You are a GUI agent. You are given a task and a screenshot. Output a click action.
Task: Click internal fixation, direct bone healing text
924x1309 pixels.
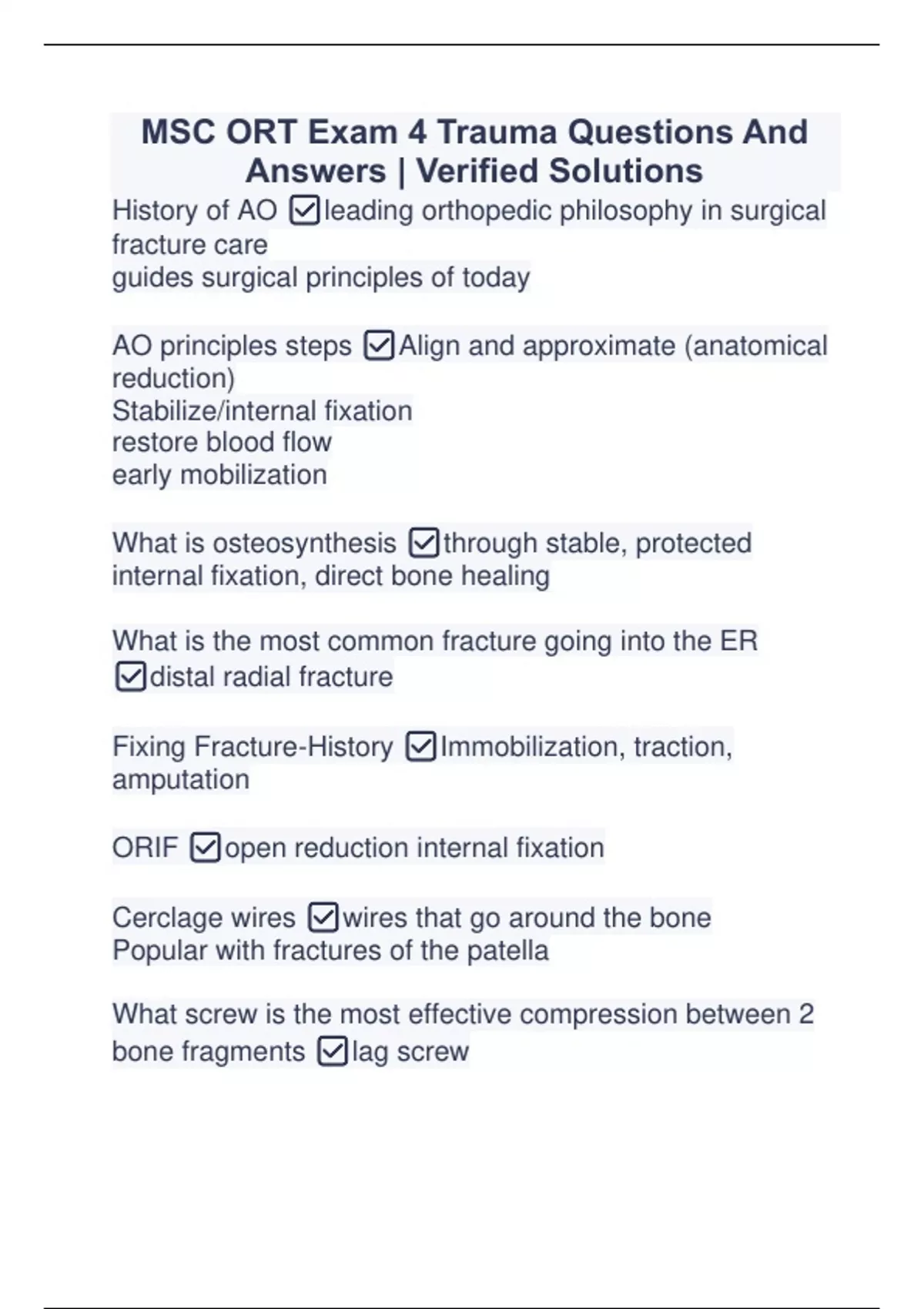(x=331, y=576)
